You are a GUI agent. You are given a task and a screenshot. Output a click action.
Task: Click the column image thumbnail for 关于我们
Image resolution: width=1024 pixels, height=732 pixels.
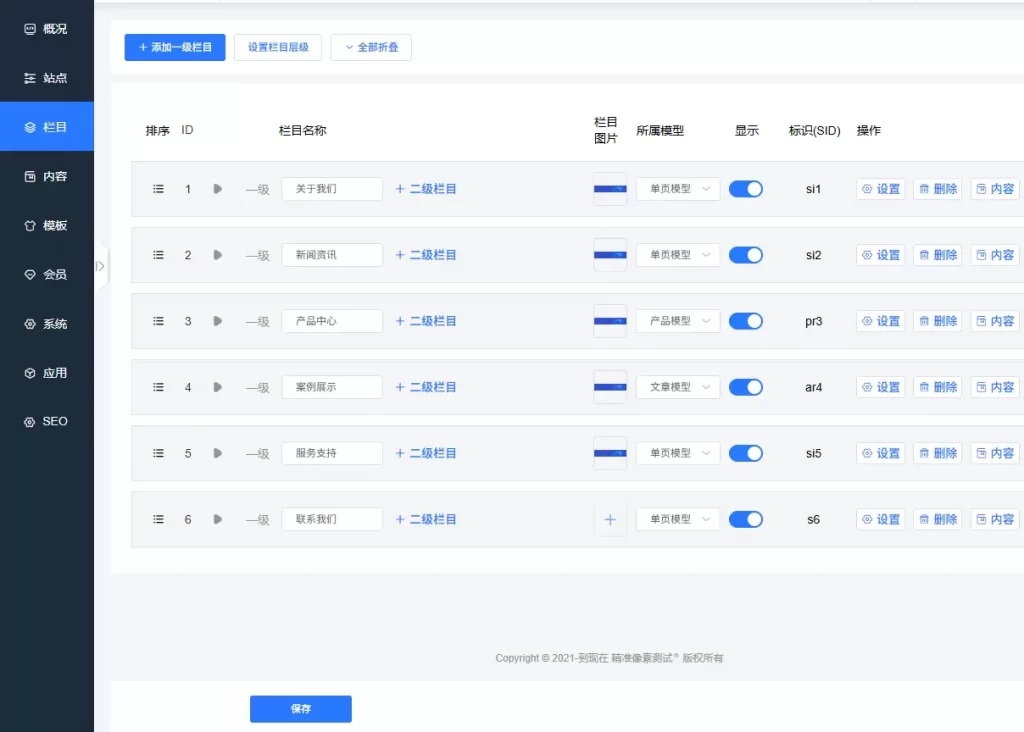tap(610, 189)
